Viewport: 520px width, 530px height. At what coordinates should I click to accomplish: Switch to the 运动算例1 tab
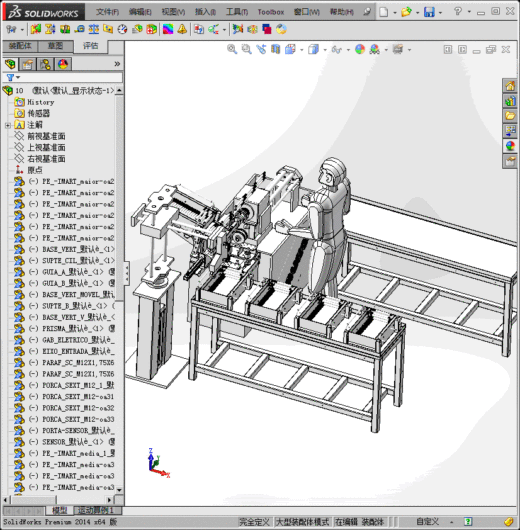click(96, 510)
